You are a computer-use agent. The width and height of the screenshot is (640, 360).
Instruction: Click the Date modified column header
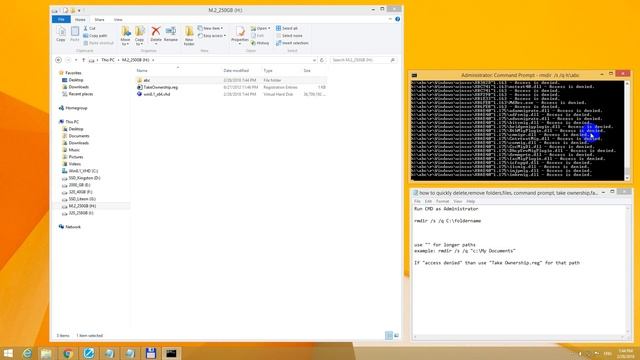(x=236, y=71)
